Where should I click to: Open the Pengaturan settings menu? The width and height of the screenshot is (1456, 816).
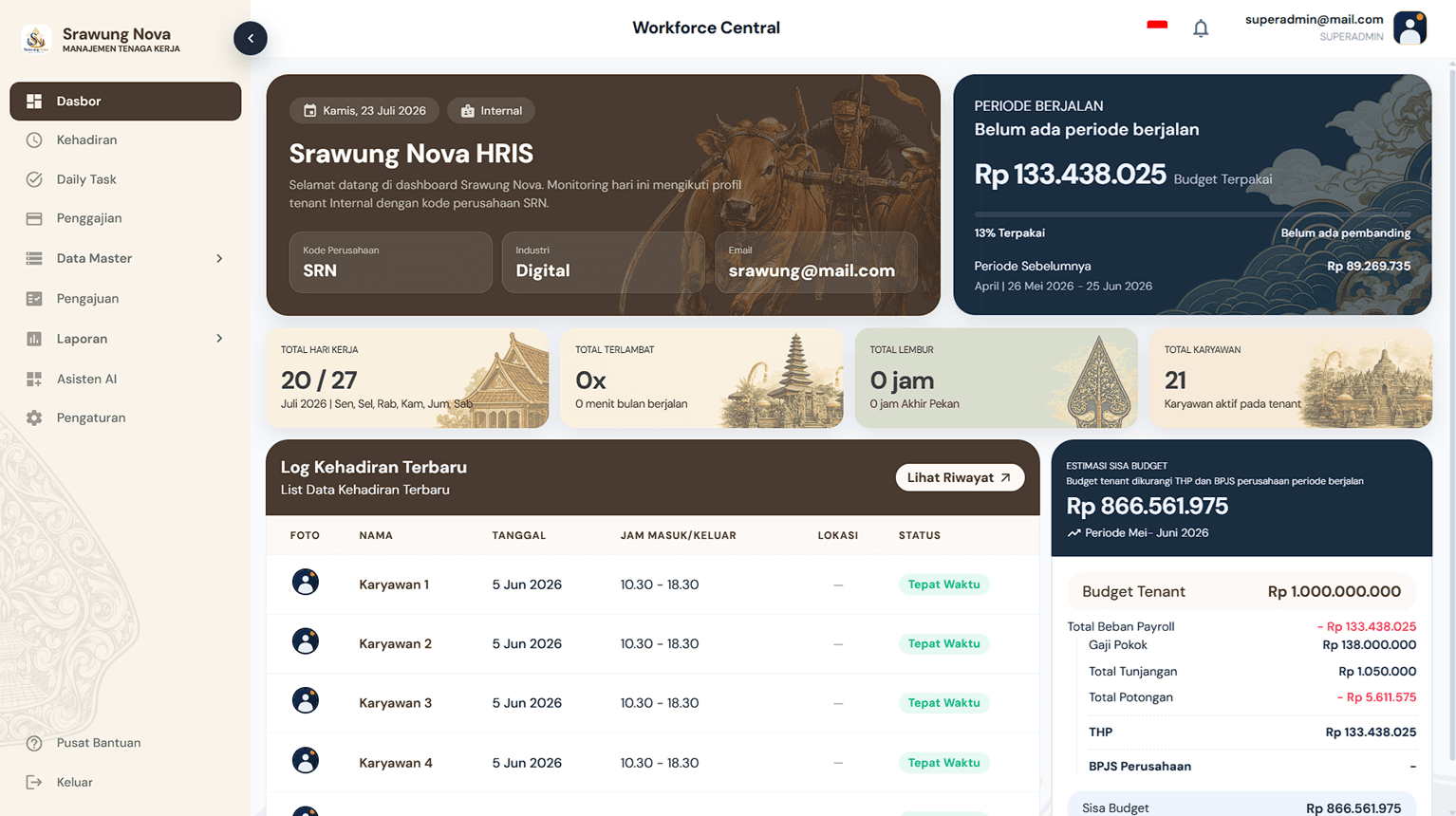(125, 417)
